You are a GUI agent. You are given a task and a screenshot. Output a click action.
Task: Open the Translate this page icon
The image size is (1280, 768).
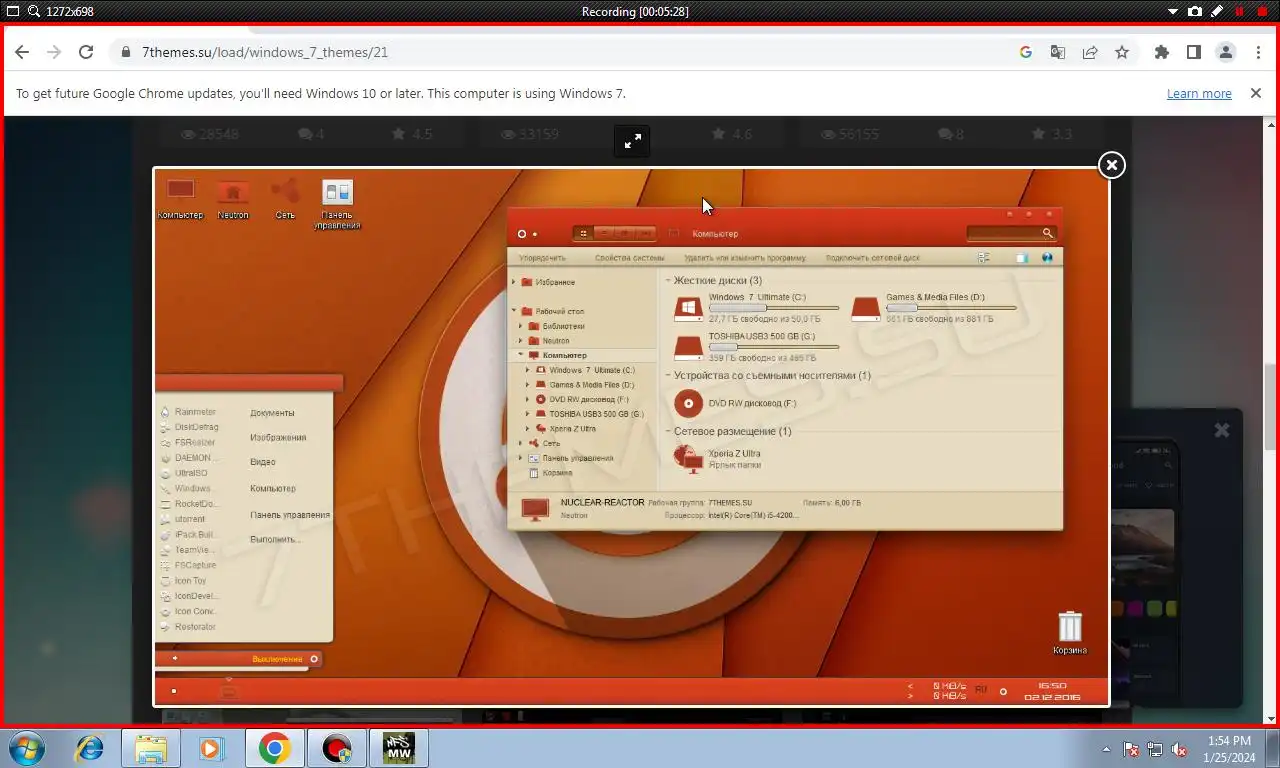1058,52
